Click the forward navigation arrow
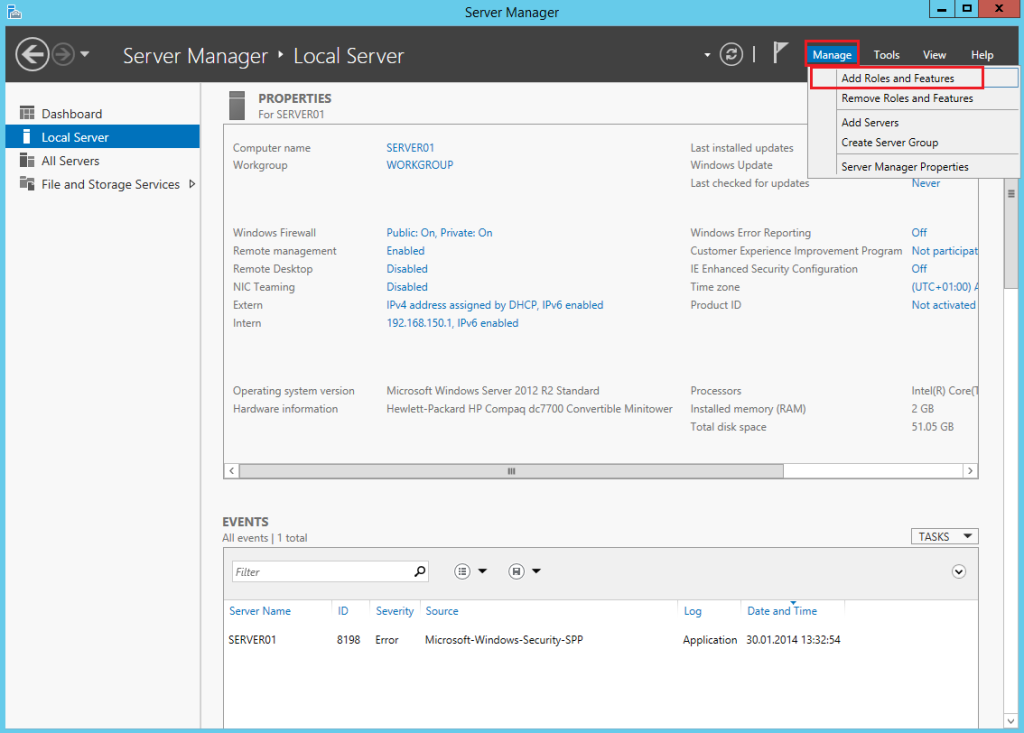Screen dimensions: 1024x733 (x=63, y=54)
